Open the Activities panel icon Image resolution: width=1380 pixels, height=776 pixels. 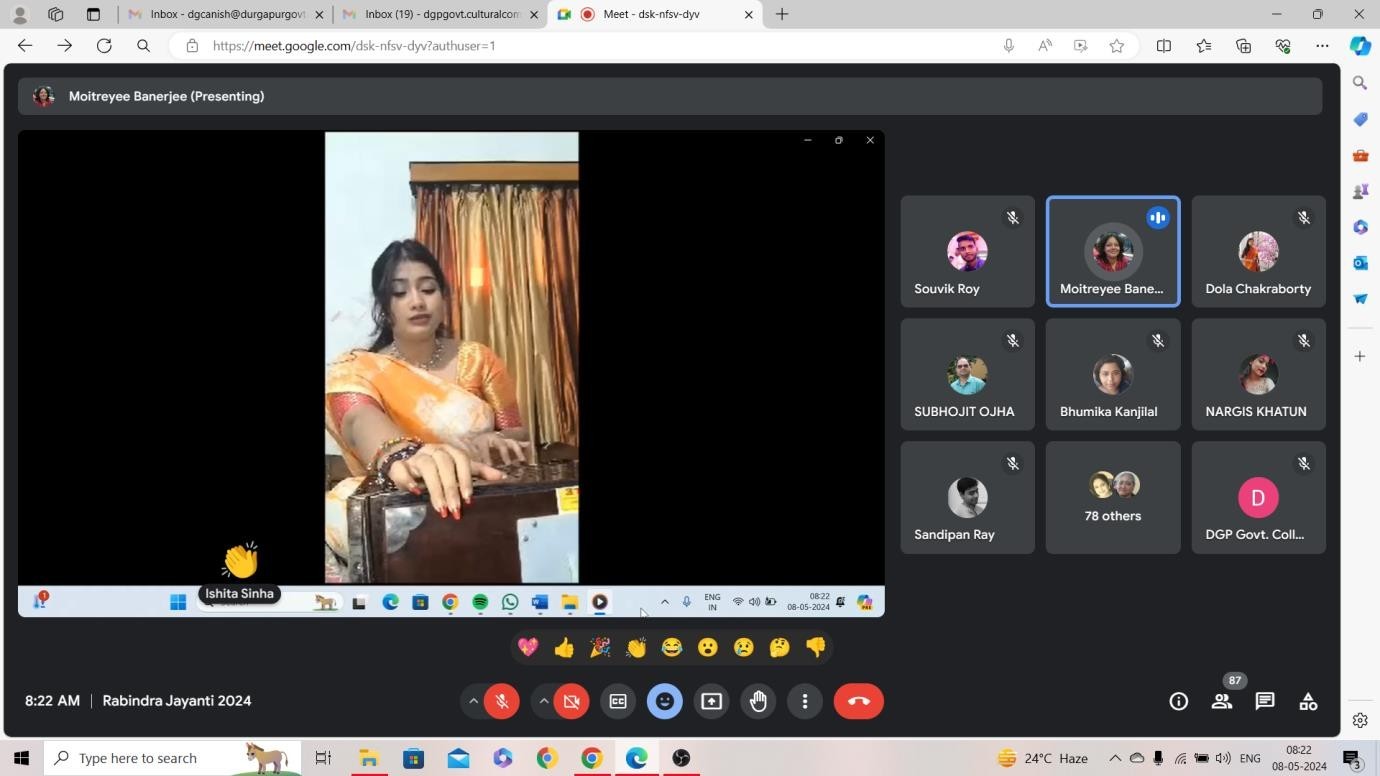1308,701
